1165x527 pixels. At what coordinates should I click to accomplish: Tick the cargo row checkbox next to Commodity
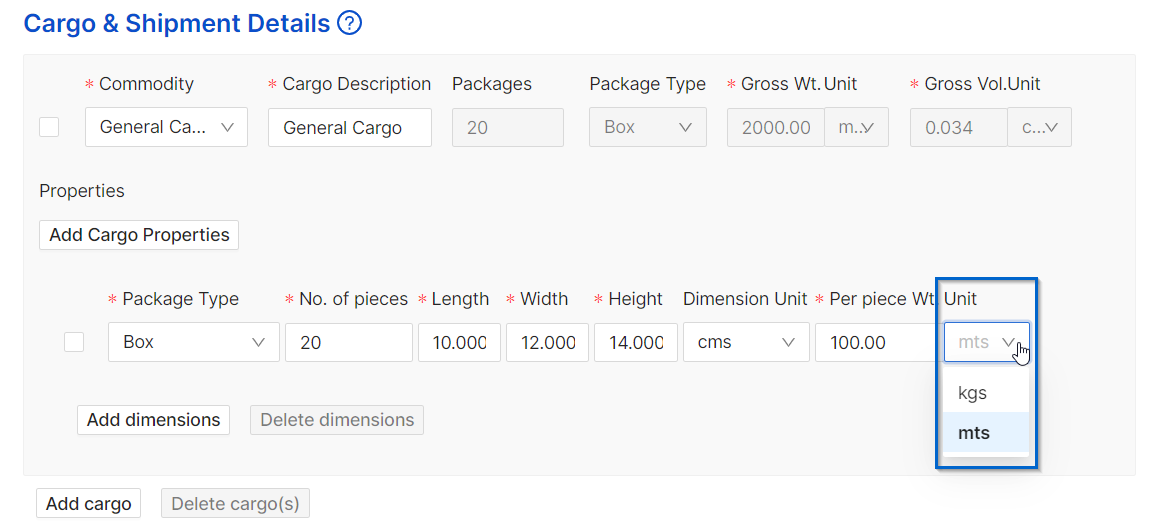click(x=50, y=127)
